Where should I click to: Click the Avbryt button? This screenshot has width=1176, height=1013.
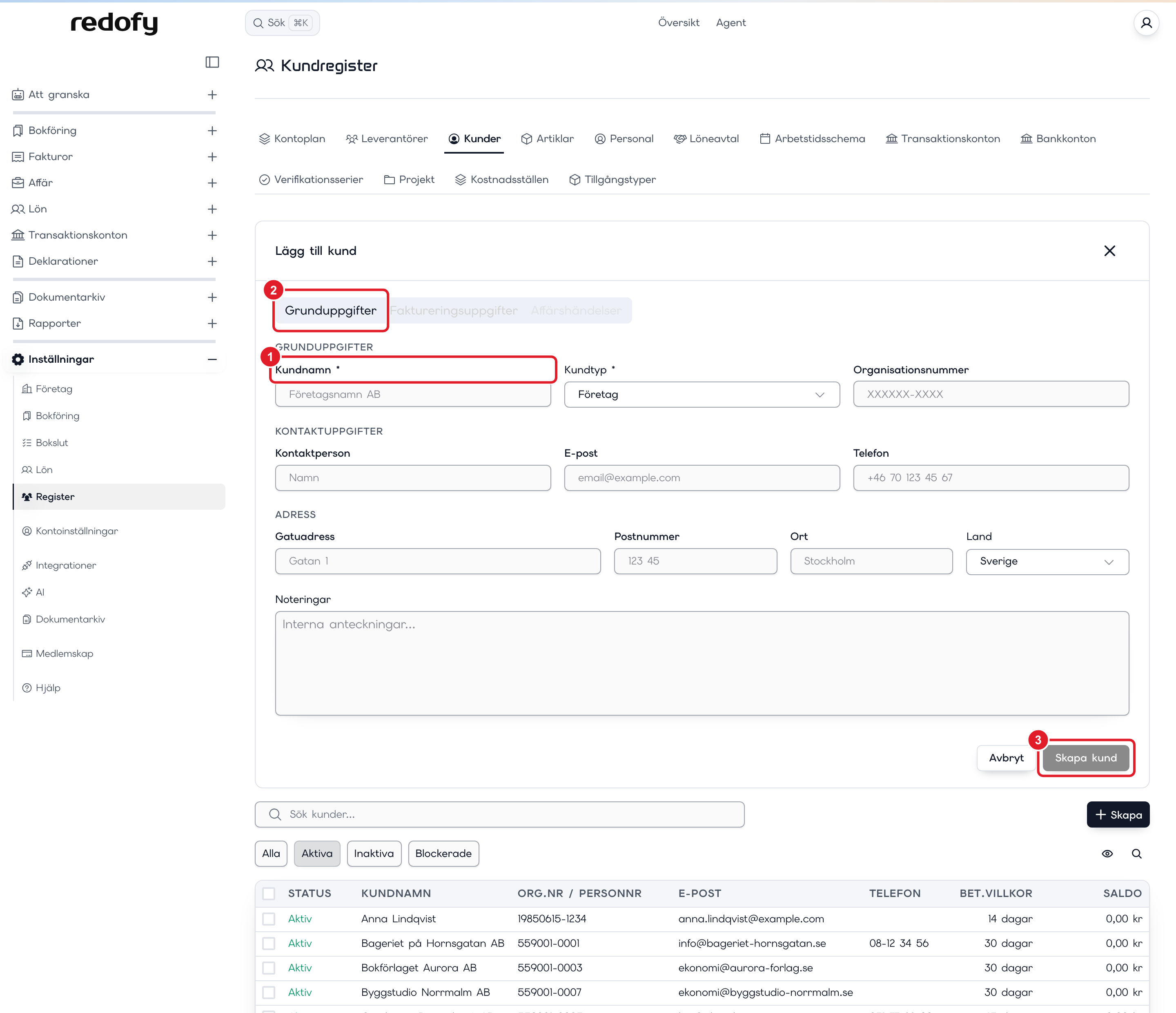tap(1006, 758)
